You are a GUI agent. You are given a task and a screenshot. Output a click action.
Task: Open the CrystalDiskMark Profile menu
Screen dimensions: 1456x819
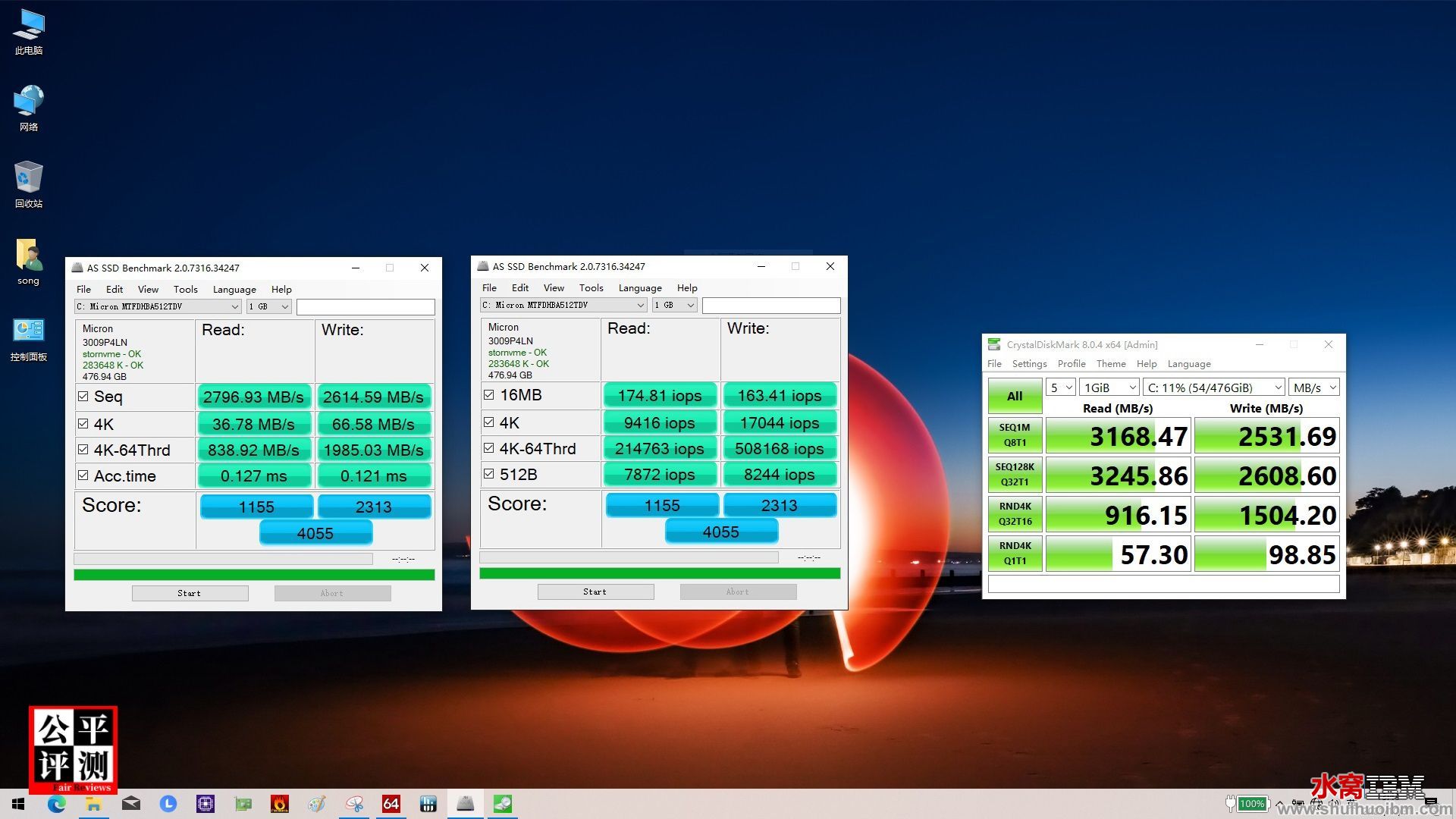tap(1072, 364)
